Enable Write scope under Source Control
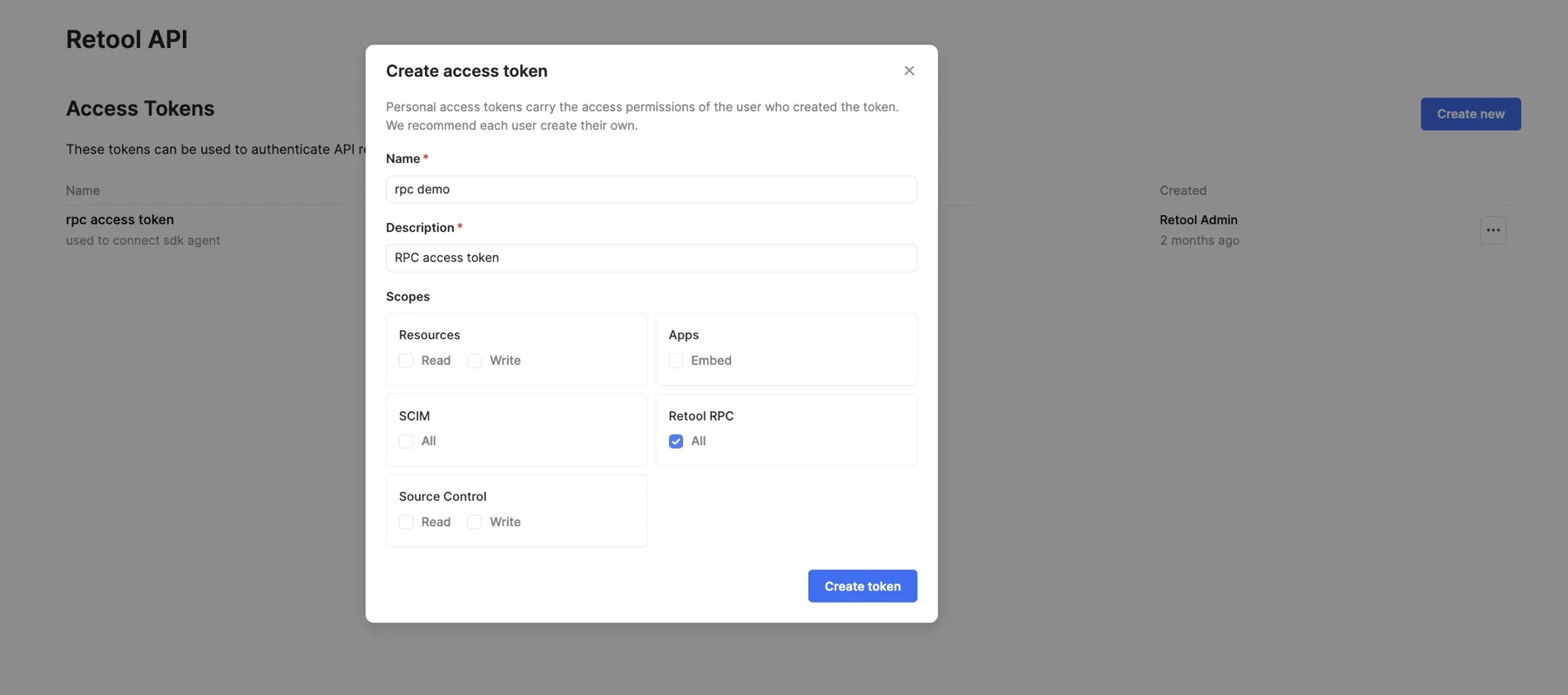Screen dimensions: 1568x695 click(475, 523)
